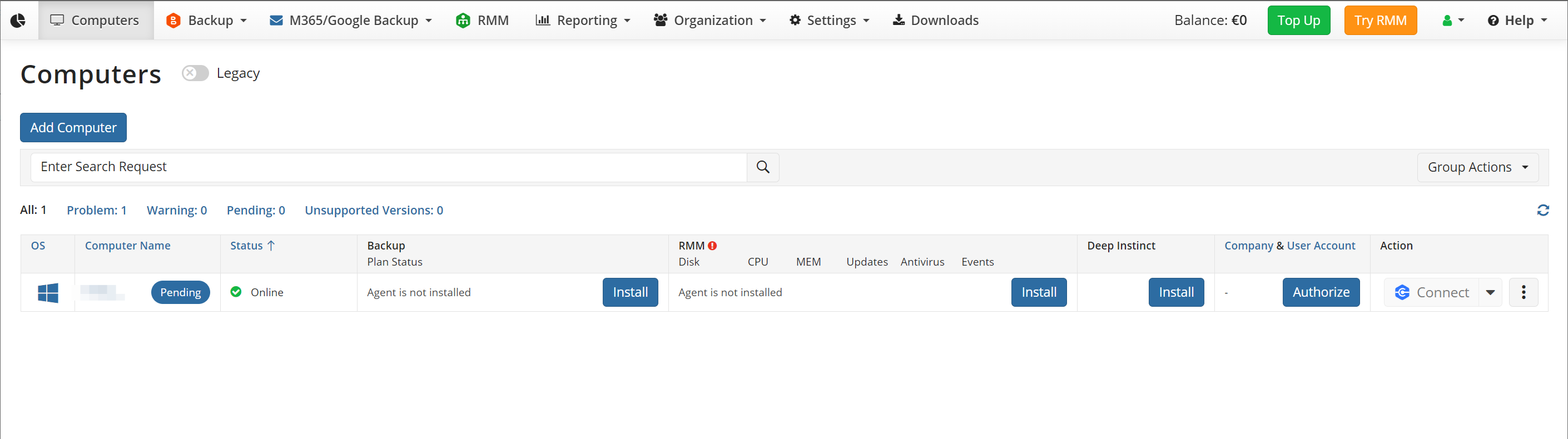Sort by the OS column
The height and width of the screenshot is (439, 1568).
coord(38,246)
